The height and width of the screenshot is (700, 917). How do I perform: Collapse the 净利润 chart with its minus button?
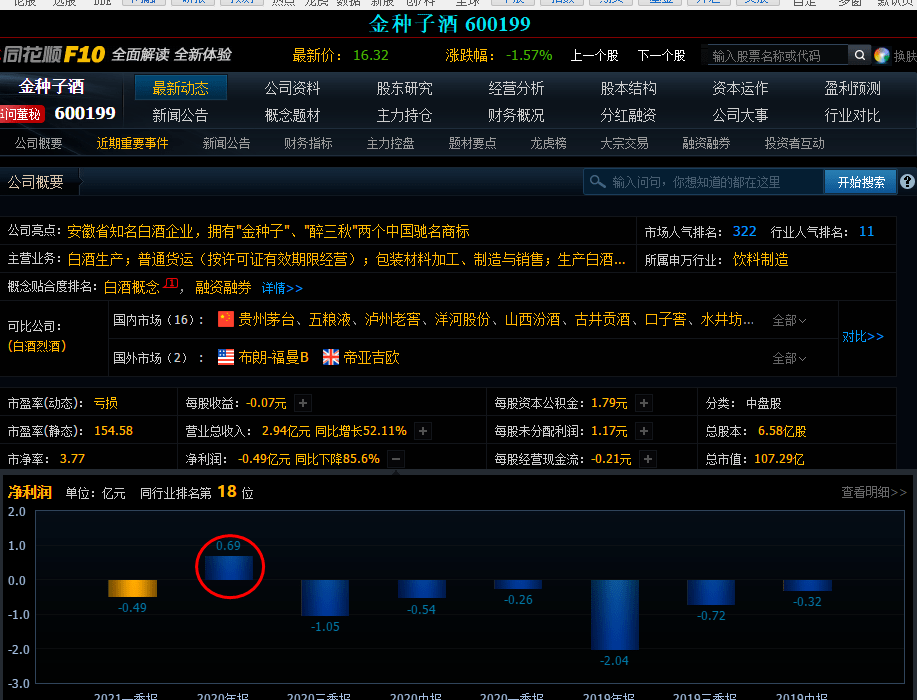(396, 459)
